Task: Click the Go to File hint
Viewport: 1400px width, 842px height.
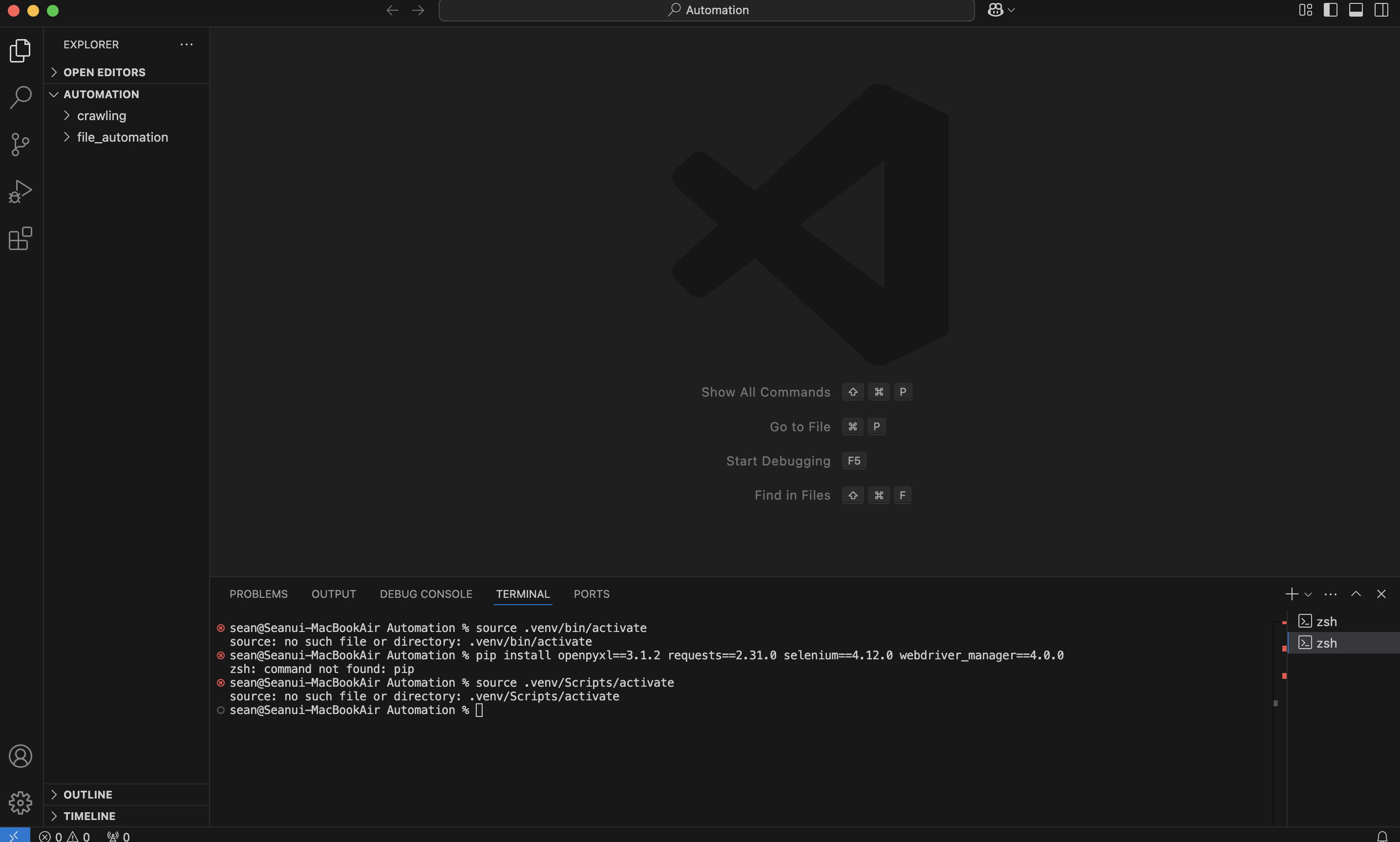Action: click(800, 427)
